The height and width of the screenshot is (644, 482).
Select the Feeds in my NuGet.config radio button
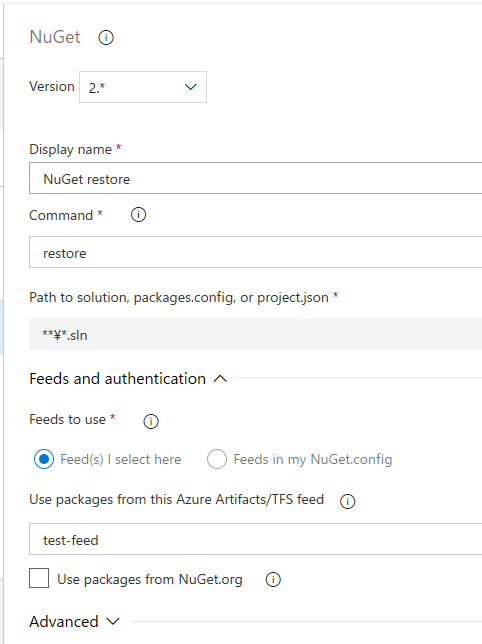pyautogui.click(x=217, y=459)
